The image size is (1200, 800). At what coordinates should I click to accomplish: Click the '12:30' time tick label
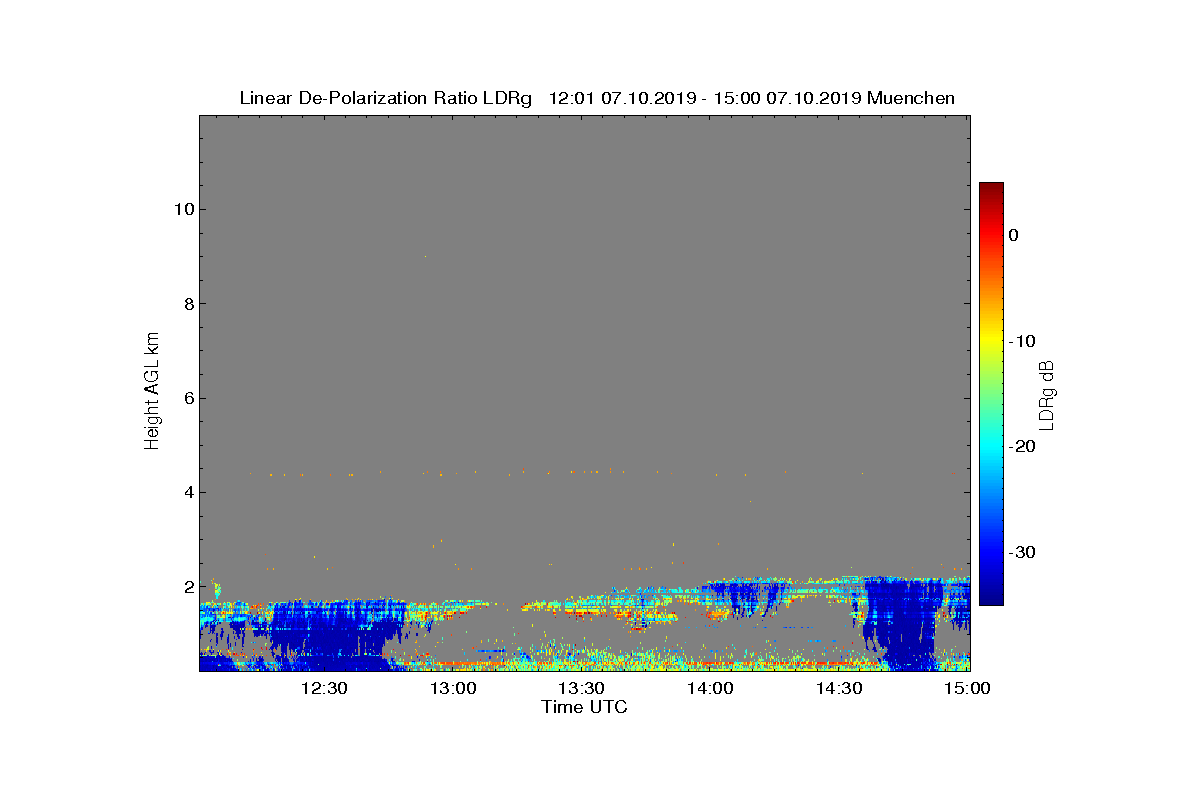(x=324, y=689)
